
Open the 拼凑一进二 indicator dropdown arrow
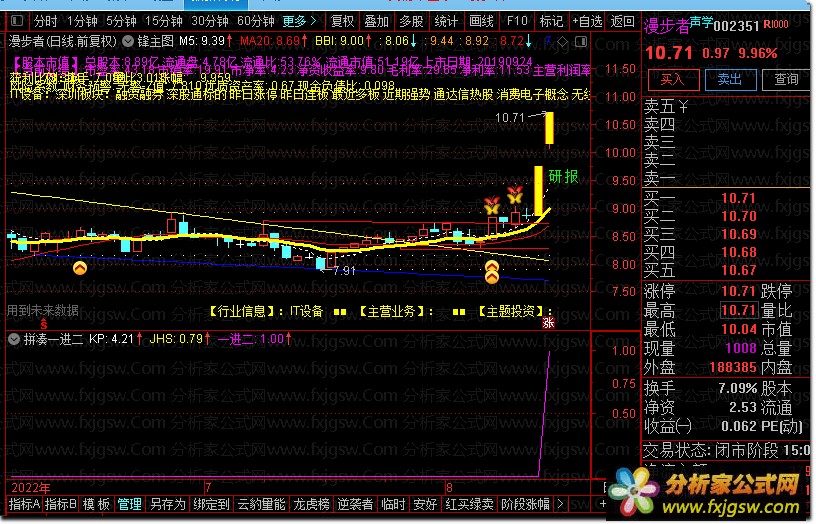pyautogui.click(x=15, y=339)
